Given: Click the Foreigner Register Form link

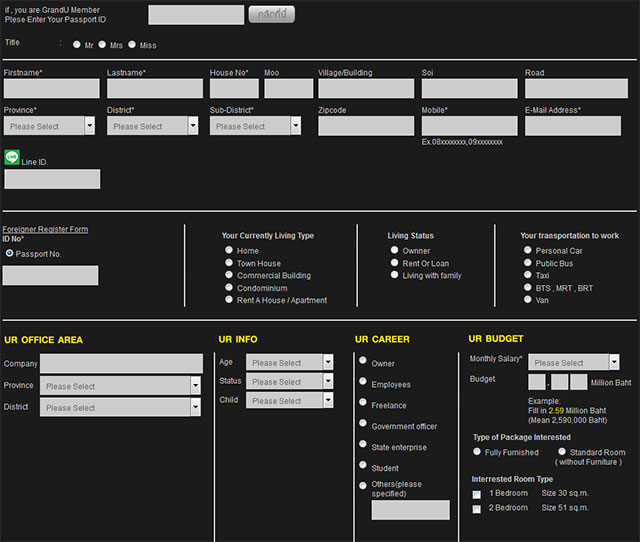Looking at the screenshot, I should pos(45,229).
